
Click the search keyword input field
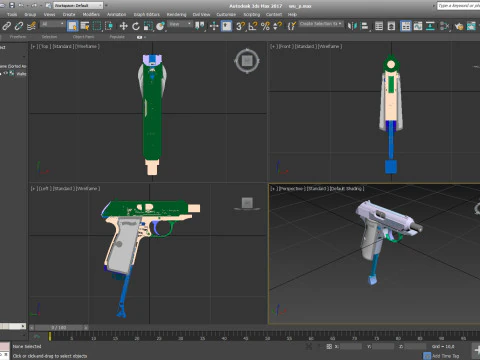459,6
